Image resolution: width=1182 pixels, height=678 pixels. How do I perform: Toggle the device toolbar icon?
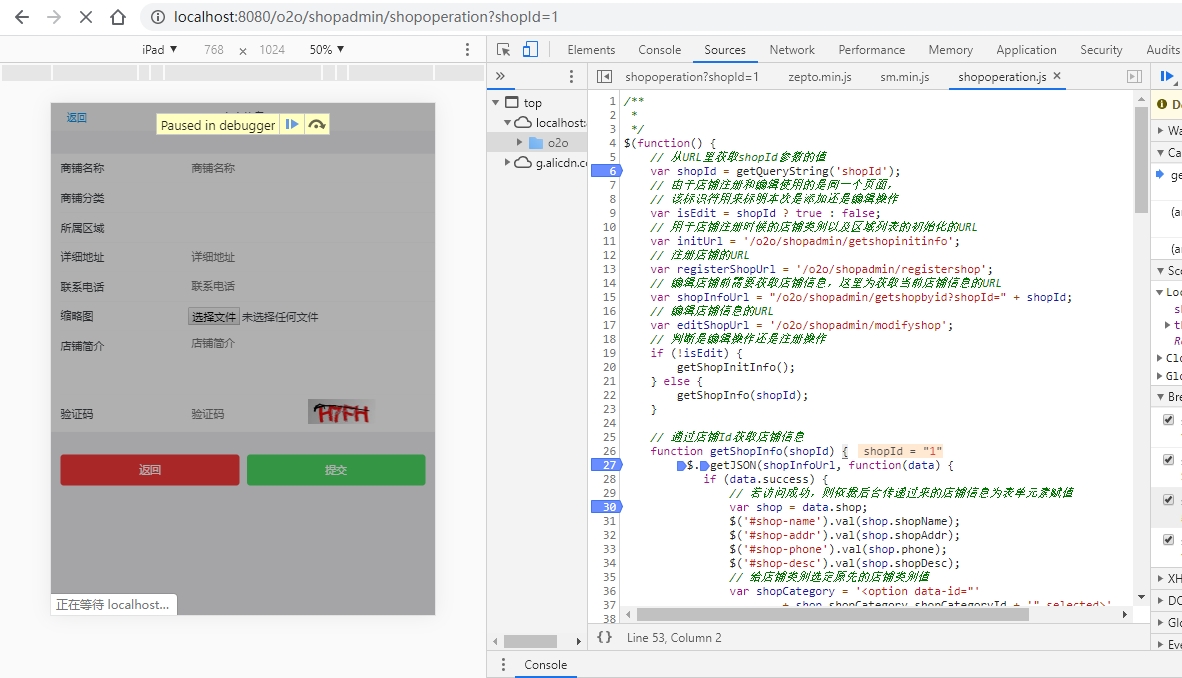point(530,49)
